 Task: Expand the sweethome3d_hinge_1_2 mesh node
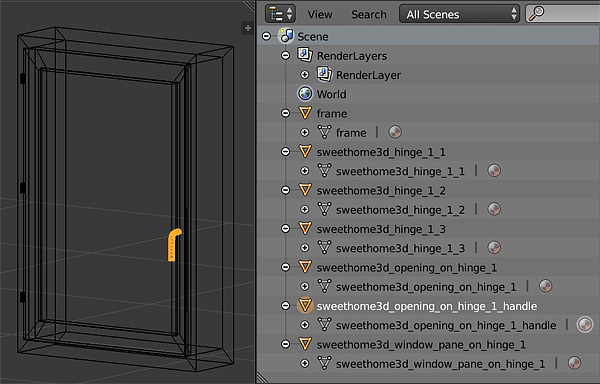pyautogui.click(x=305, y=210)
